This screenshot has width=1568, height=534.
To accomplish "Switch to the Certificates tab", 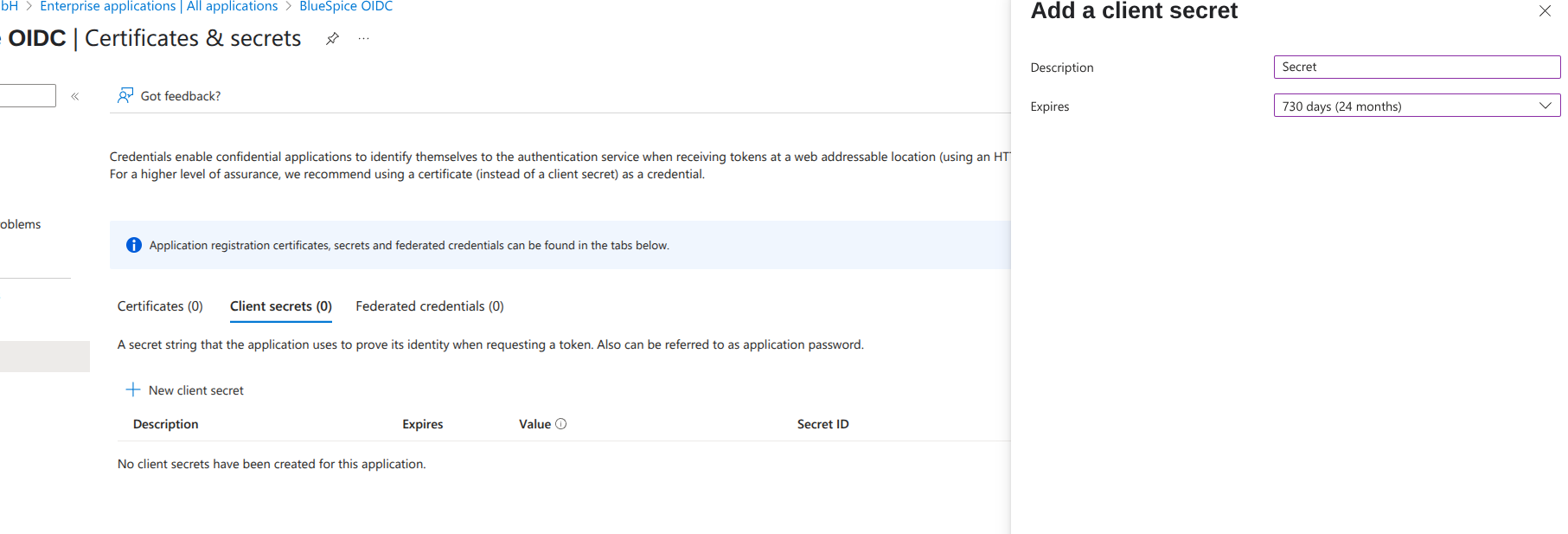I will tap(160, 306).
